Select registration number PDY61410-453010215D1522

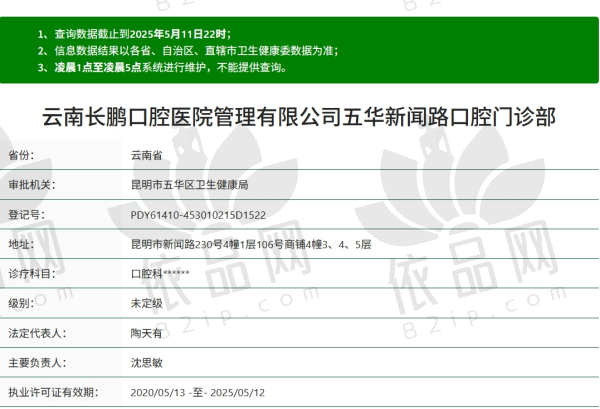pyautogui.click(x=198, y=215)
